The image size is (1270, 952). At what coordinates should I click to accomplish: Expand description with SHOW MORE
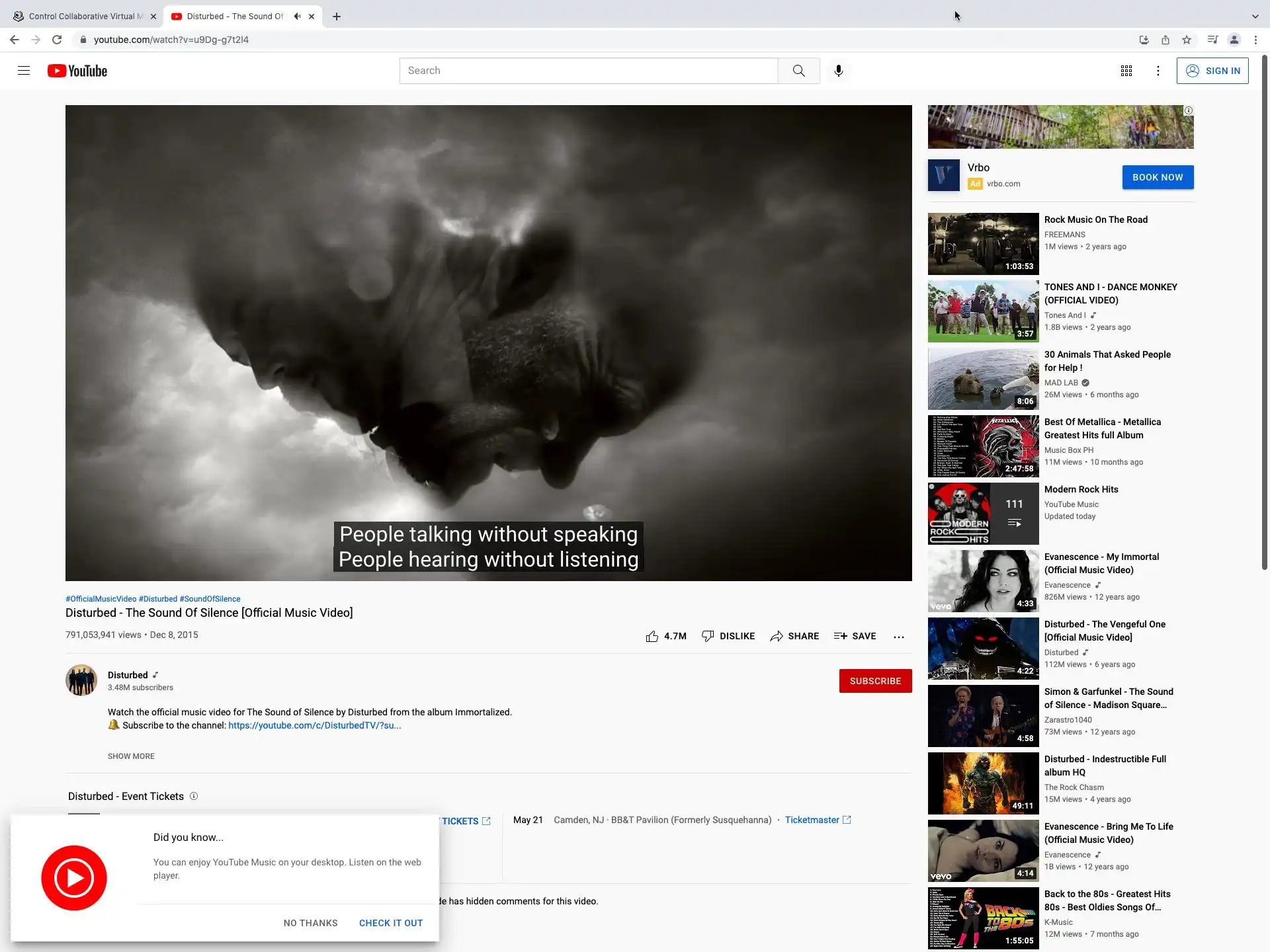131,756
